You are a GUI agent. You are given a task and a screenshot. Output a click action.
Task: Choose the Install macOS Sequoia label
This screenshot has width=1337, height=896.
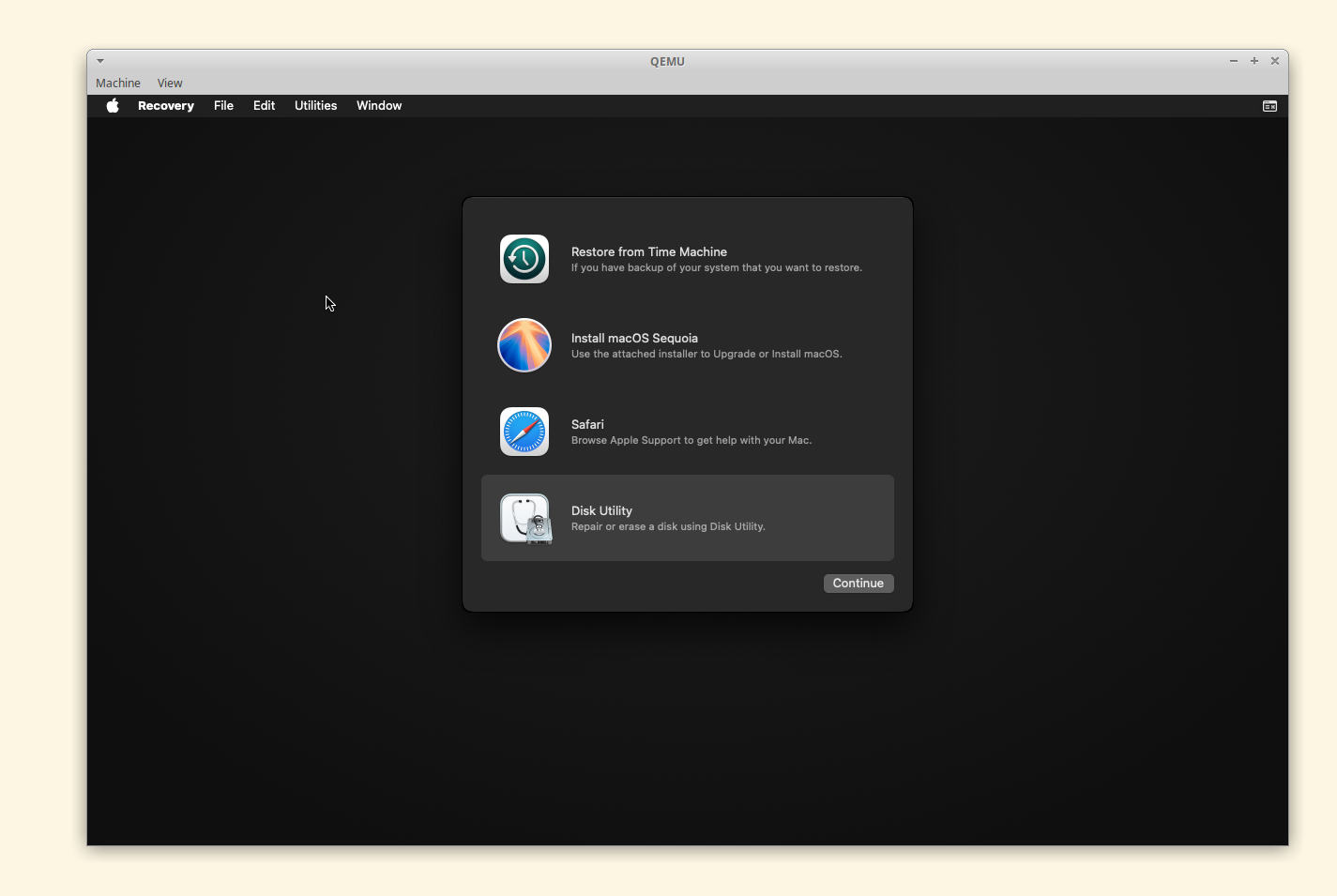click(634, 338)
